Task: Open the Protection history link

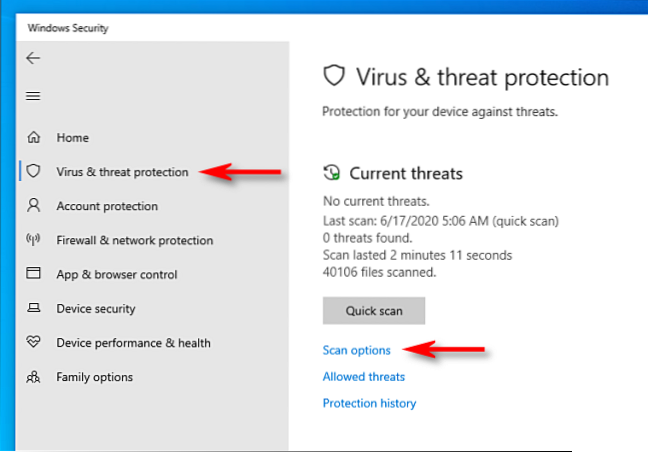Action: (x=369, y=403)
